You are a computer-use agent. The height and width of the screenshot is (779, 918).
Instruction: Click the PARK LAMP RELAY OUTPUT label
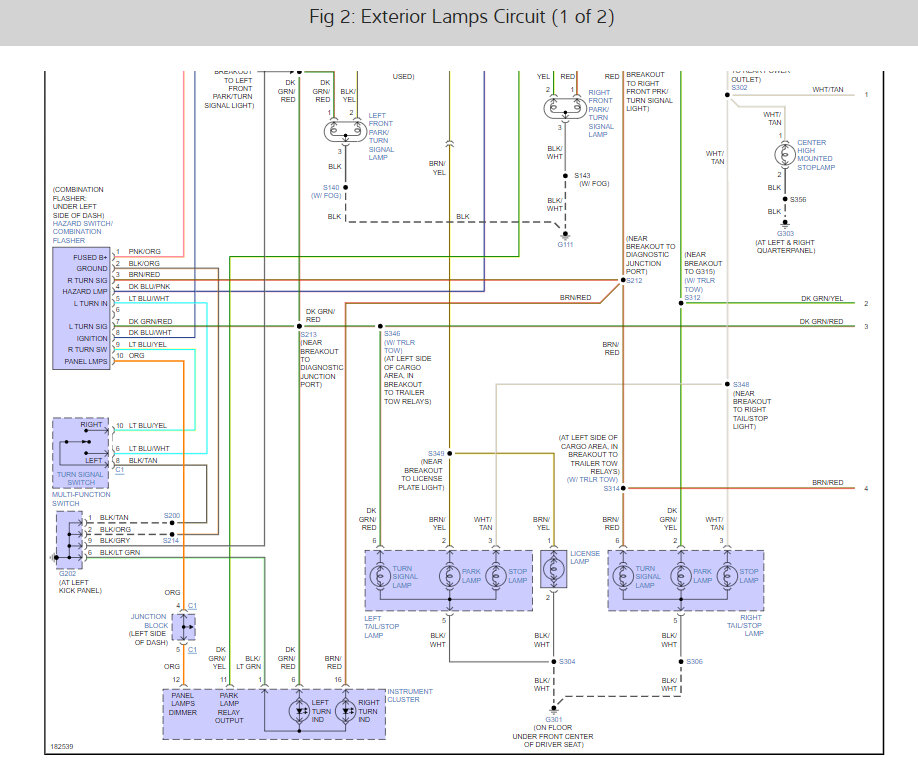[229, 708]
